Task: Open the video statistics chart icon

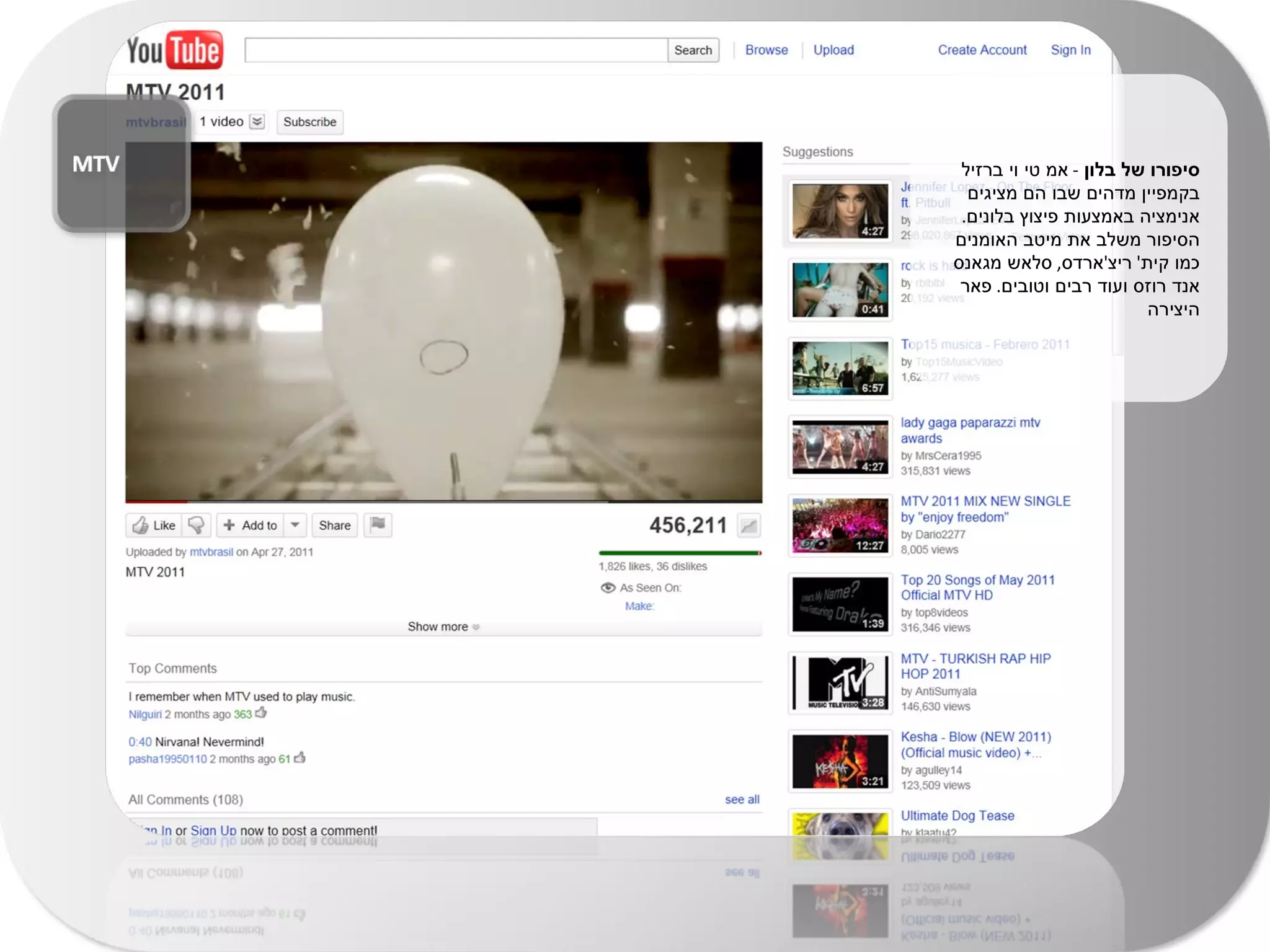Action: 748,526
